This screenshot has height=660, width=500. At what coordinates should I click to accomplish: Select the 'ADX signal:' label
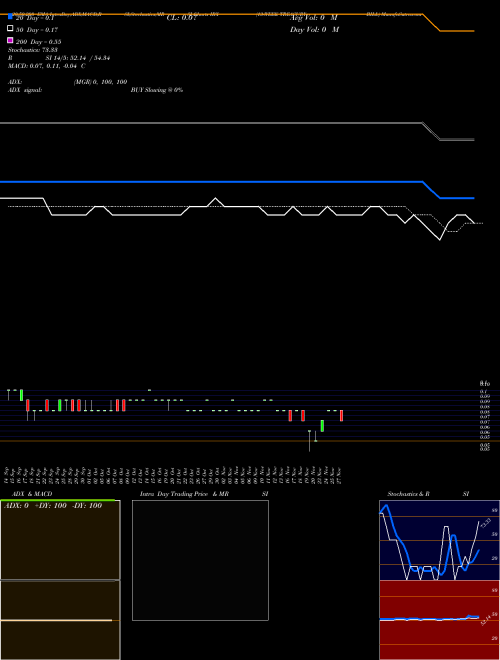point(24,90)
